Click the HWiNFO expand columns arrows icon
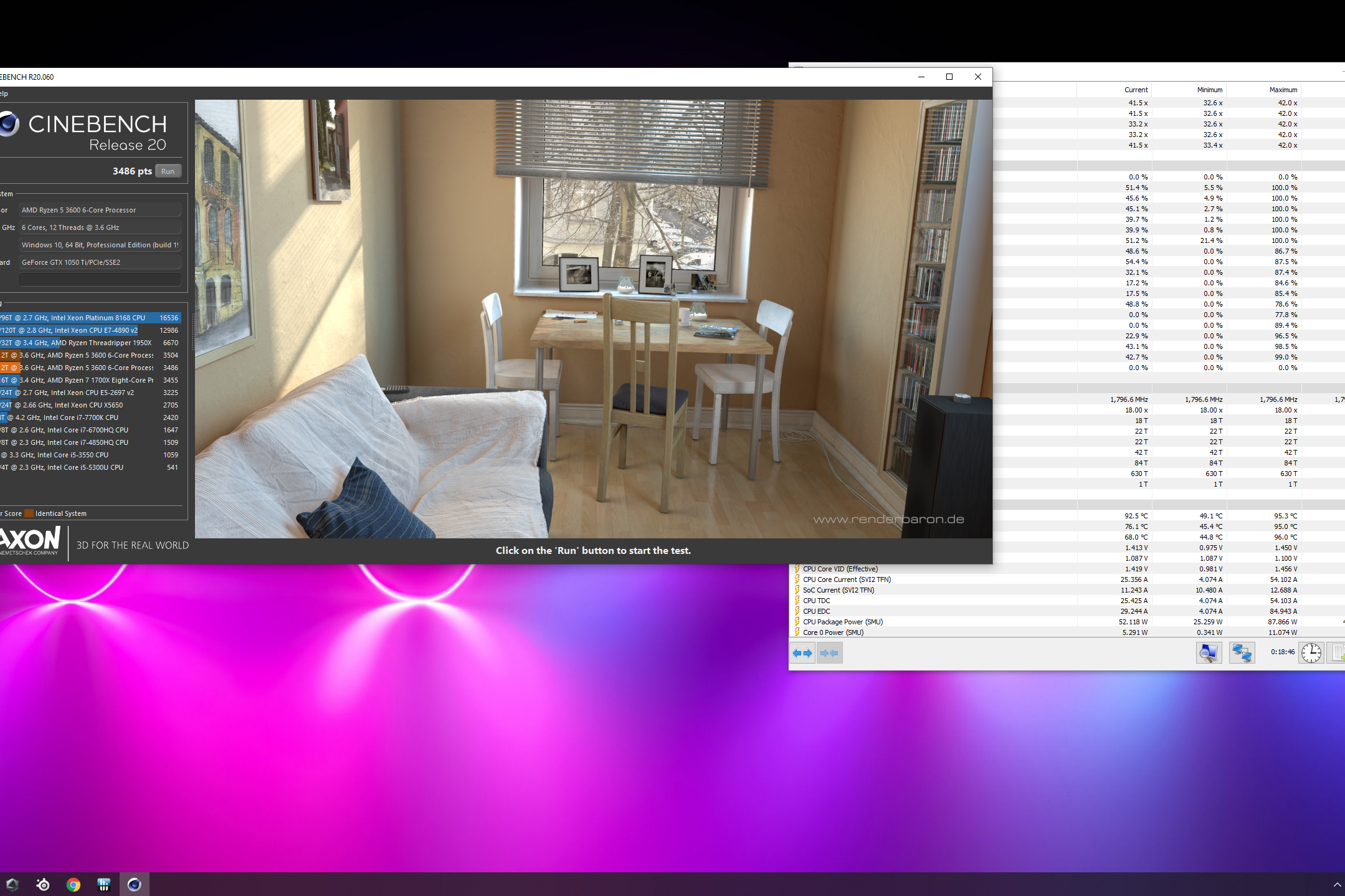Viewport: 1345px width, 896px height. pos(802,653)
